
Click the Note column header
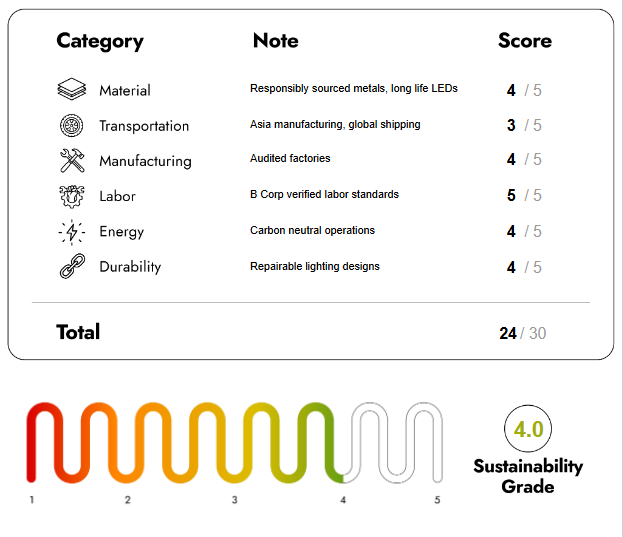coord(275,41)
